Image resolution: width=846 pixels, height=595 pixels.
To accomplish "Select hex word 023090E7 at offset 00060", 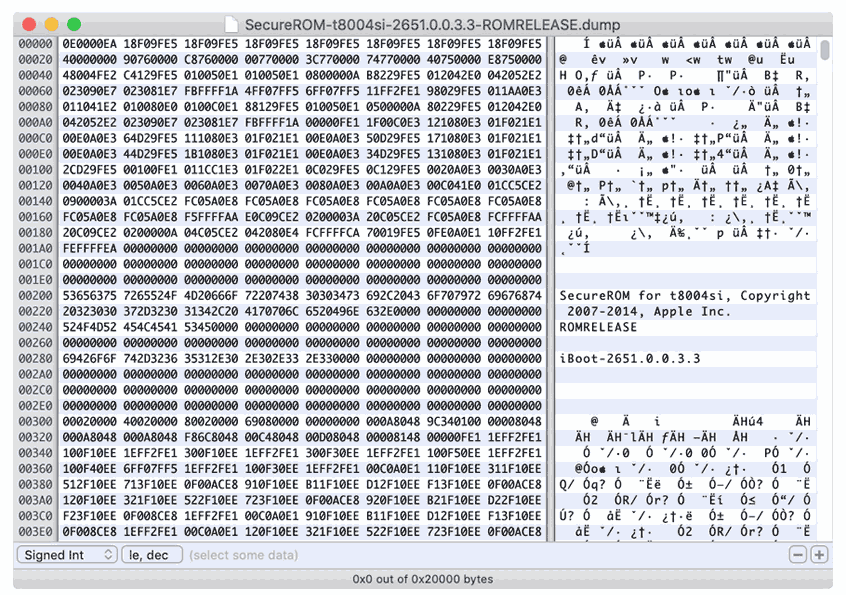I will coord(90,91).
